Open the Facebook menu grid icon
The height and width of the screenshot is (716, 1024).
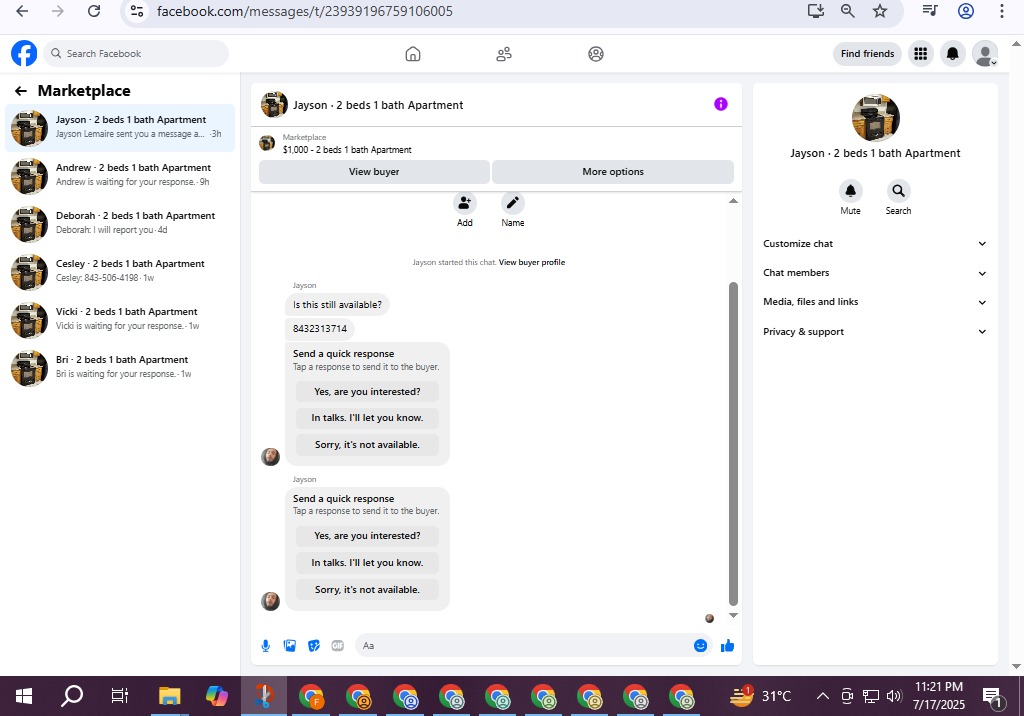click(920, 54)
